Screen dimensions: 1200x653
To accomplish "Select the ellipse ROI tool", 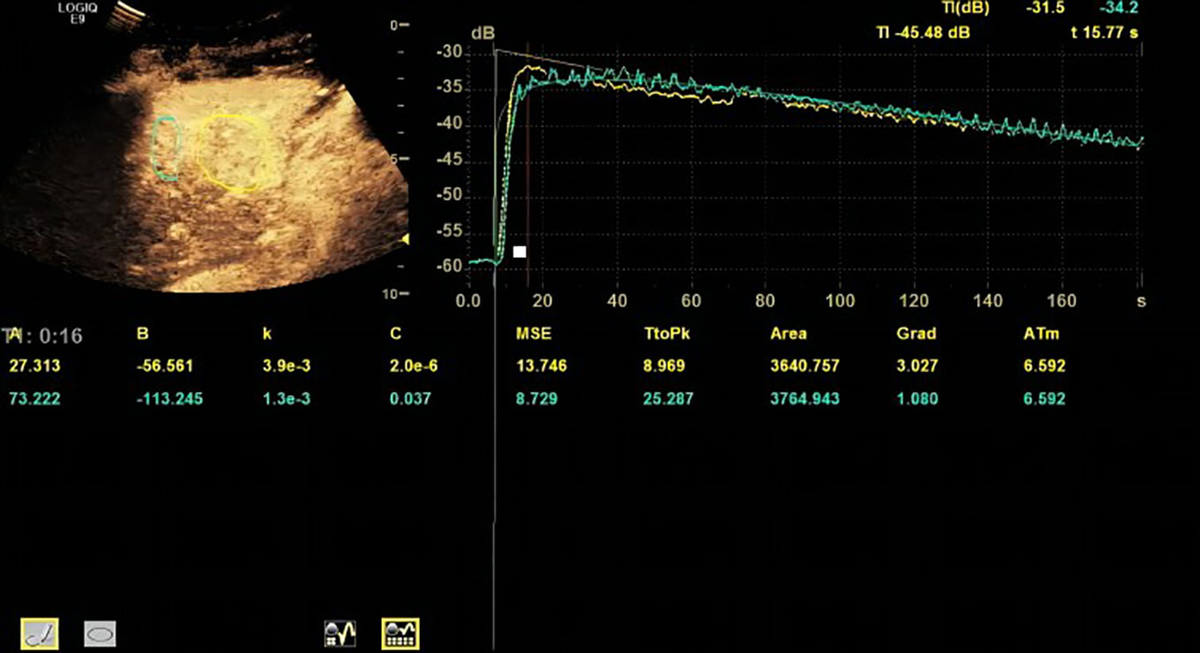I will 101,632.
